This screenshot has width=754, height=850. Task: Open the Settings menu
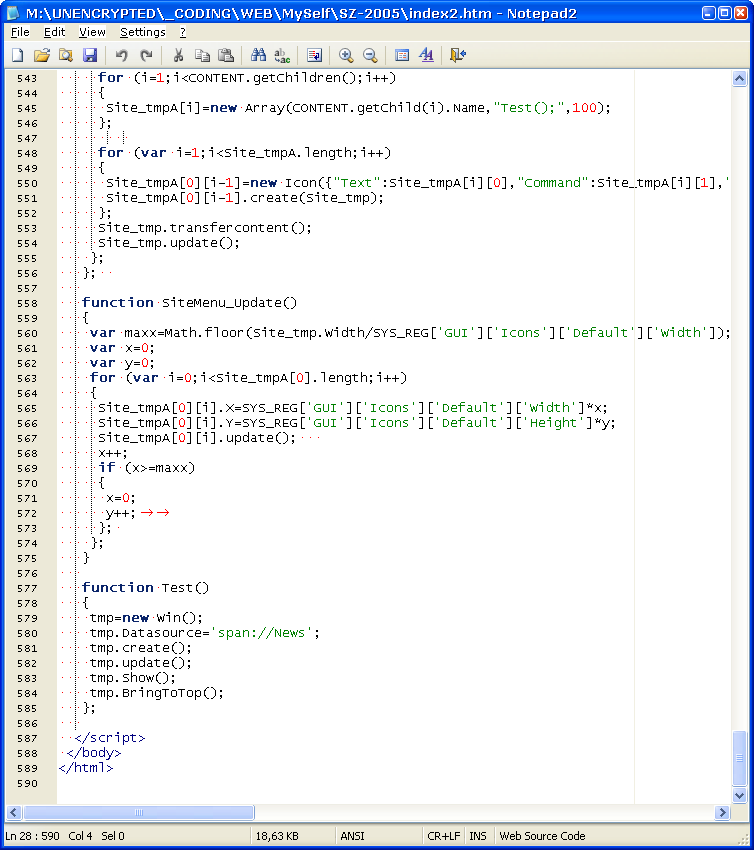click(143, 32)
